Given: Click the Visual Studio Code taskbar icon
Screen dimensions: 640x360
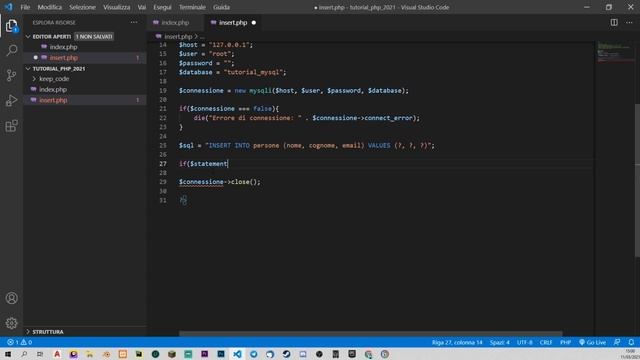Looking at the screenshot, I should pos(237,354).
